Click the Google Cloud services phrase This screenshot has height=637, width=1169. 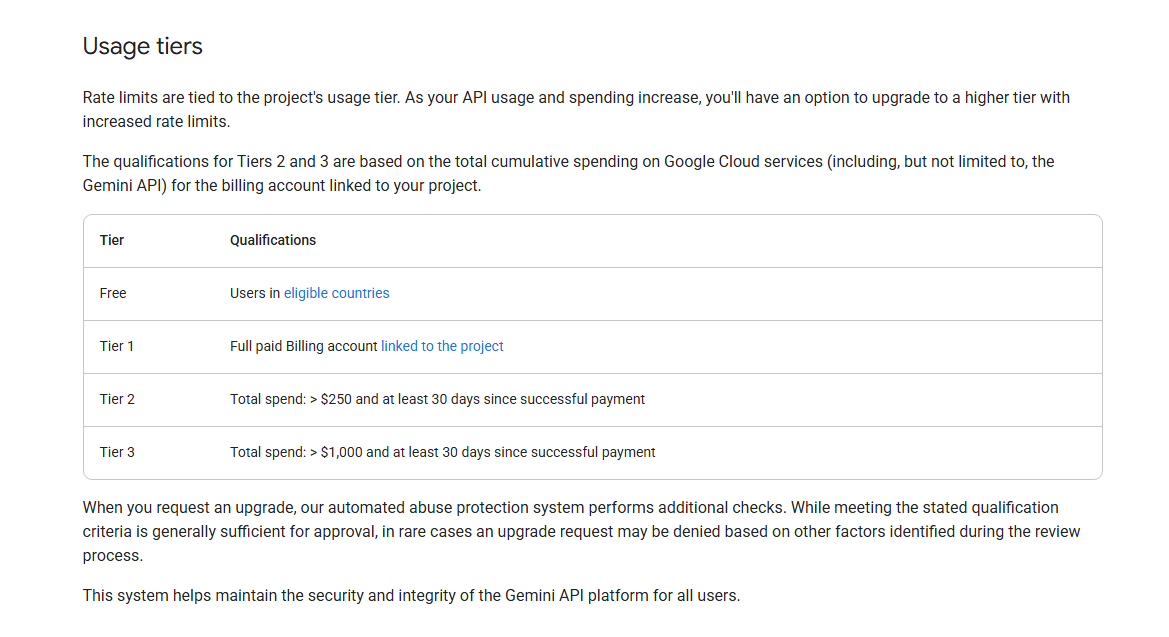pos(742,161)
